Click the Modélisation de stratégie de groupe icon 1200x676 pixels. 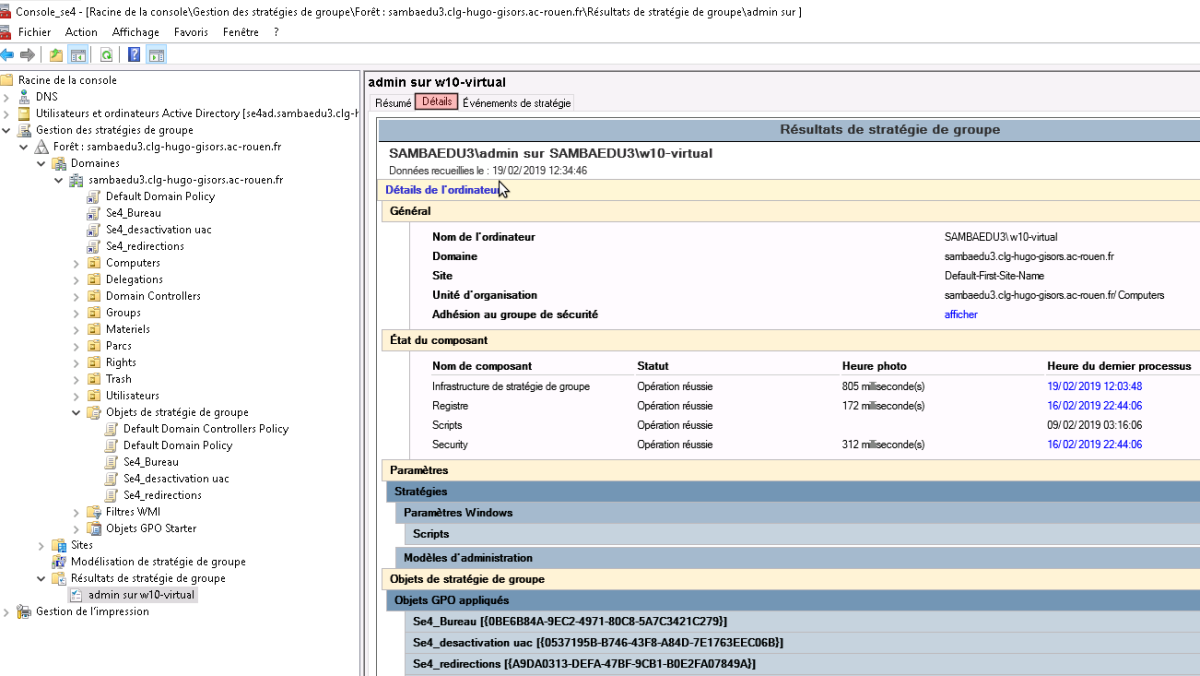(59, 562)
